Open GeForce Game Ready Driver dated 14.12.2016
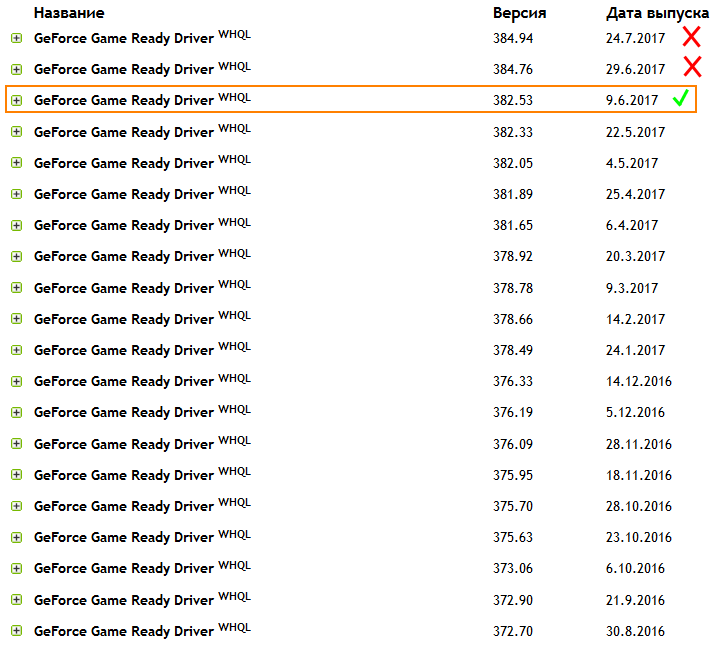The width and height of the screenshot is (723, 648). point(142,381)
